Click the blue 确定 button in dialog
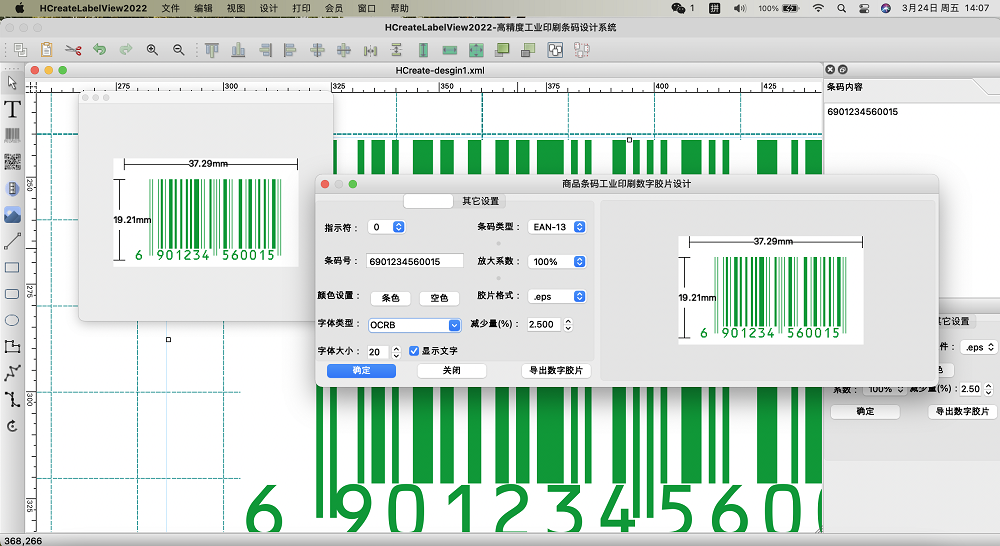1000x546 pixels. (x=361, y=371)
